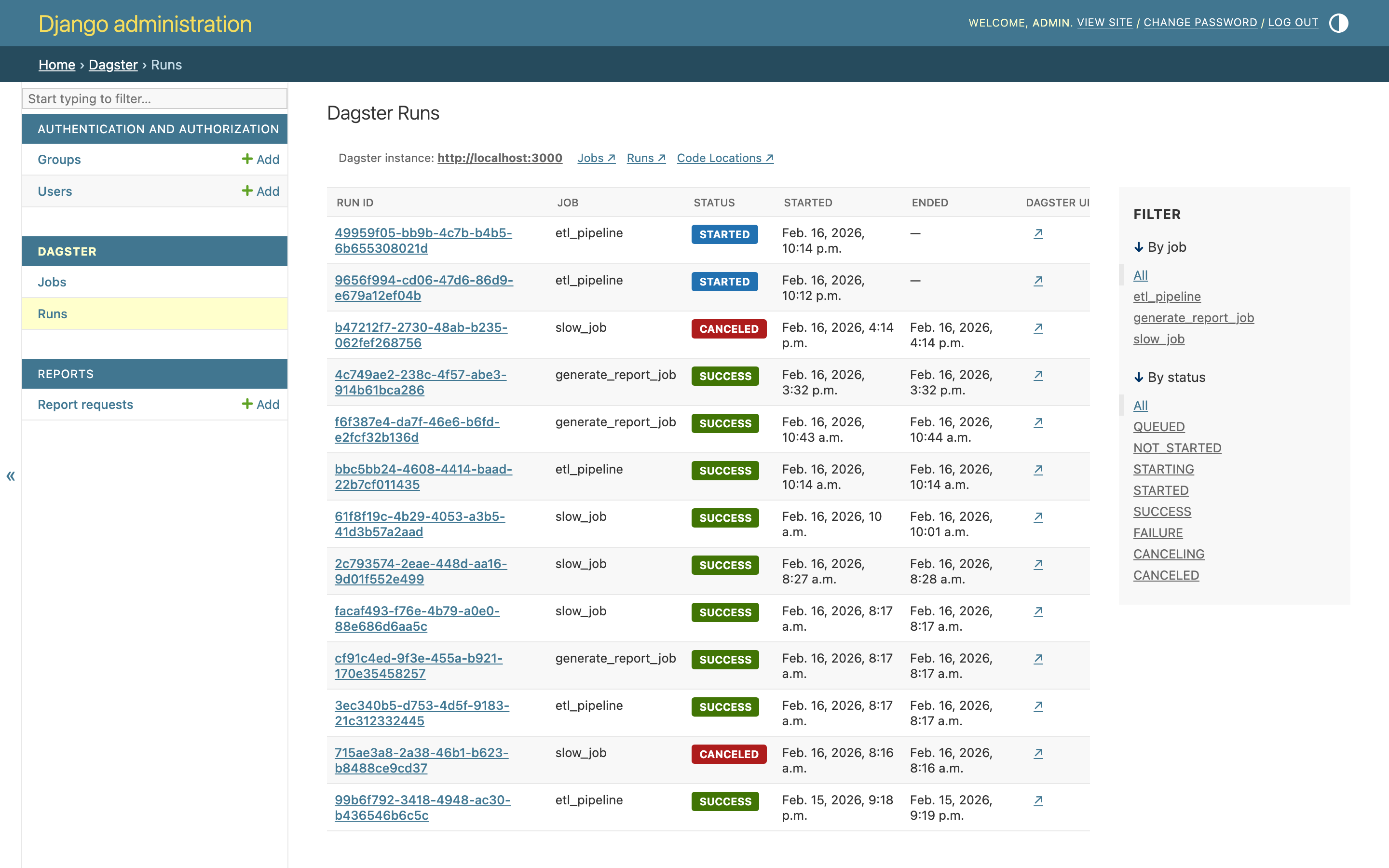Open run 4c749ae2-238c-4f57-abe3-914b61bca286

(420, 382)
